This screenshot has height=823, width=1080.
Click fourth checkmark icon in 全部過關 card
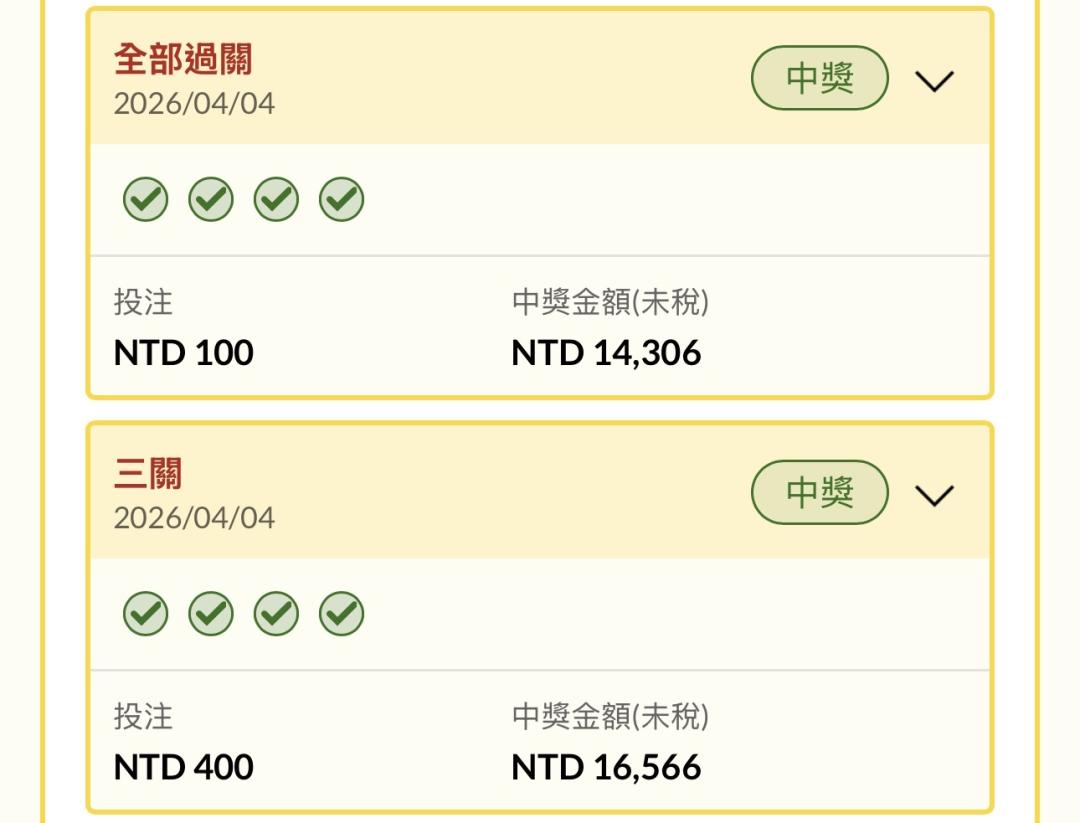pyautogui.click(x=342, y=200)
